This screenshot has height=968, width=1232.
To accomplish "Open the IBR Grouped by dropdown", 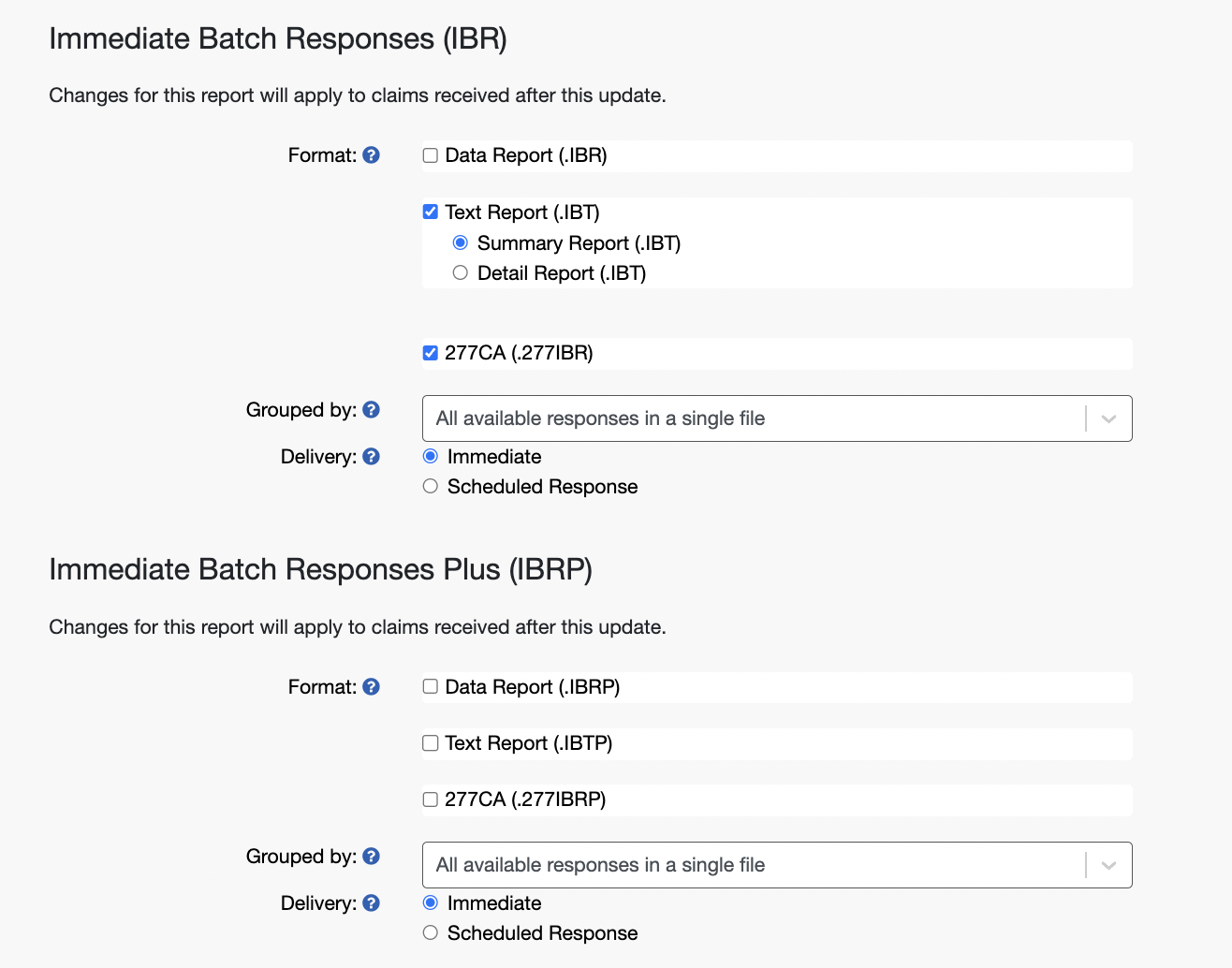I will (x=749, y=418).
